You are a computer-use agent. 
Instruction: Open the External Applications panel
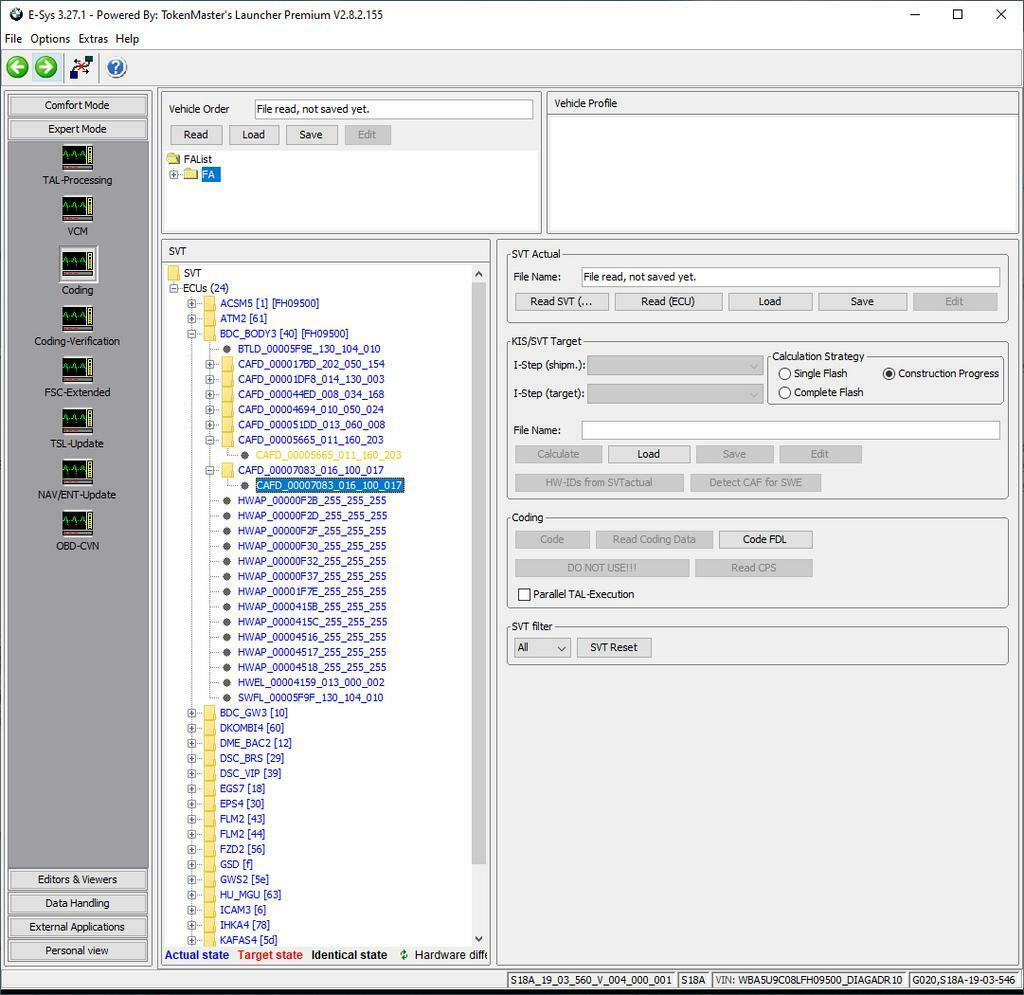[x=77, y=927]
